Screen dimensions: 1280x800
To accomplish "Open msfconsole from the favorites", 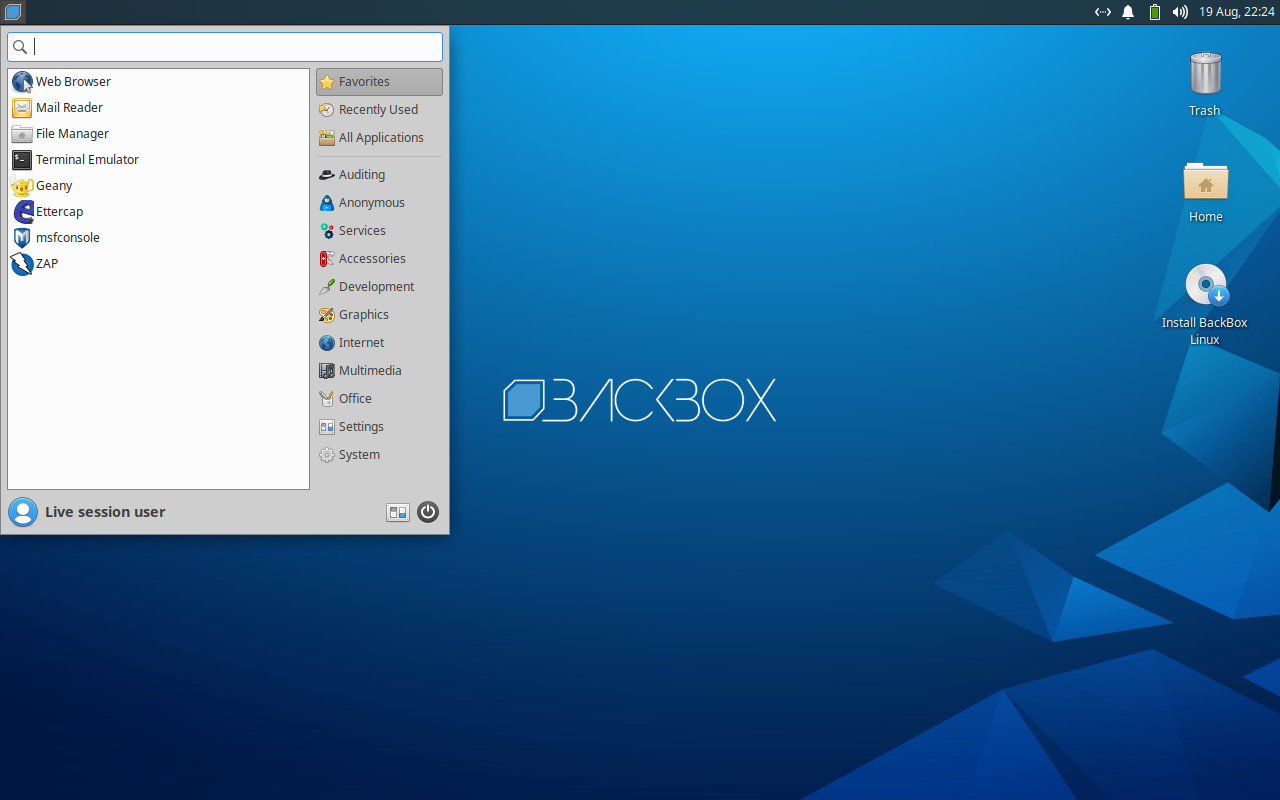I will (67, 237).
